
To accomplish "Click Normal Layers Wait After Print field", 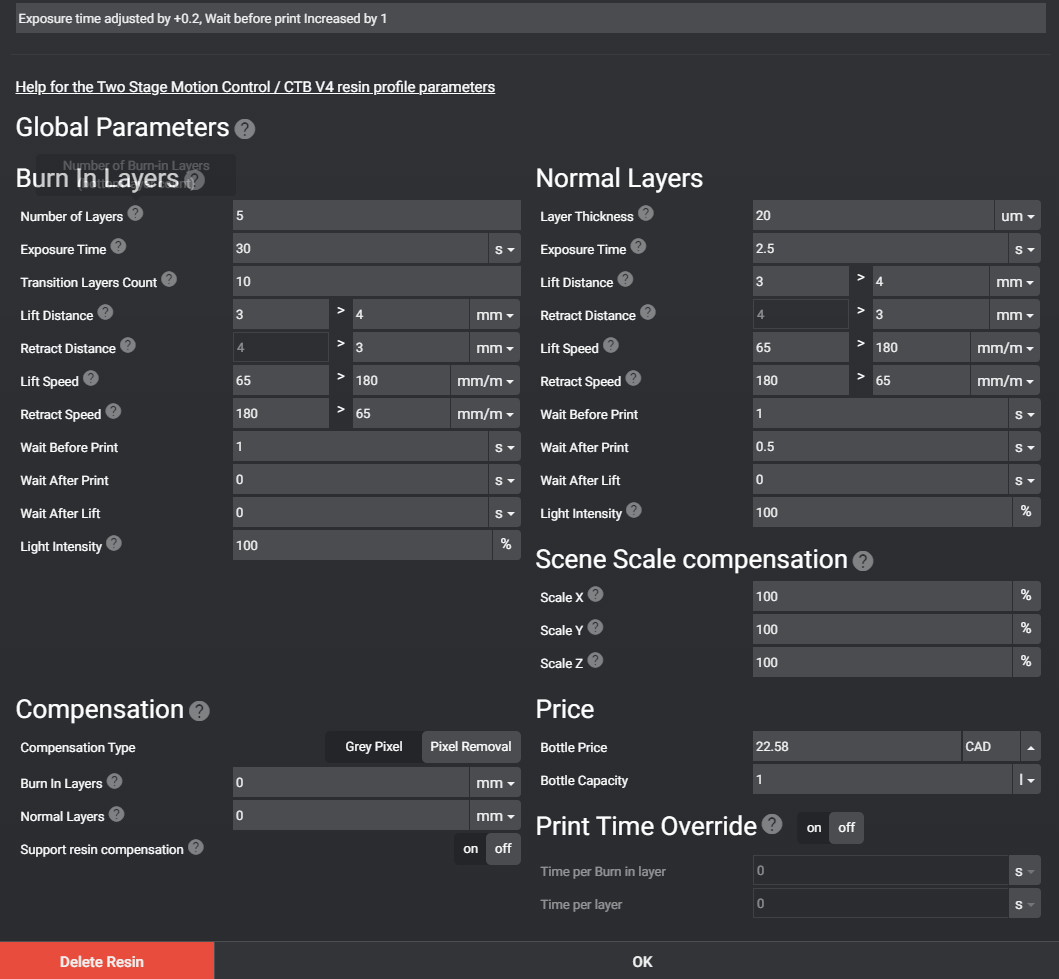I will tap(880, 448).
